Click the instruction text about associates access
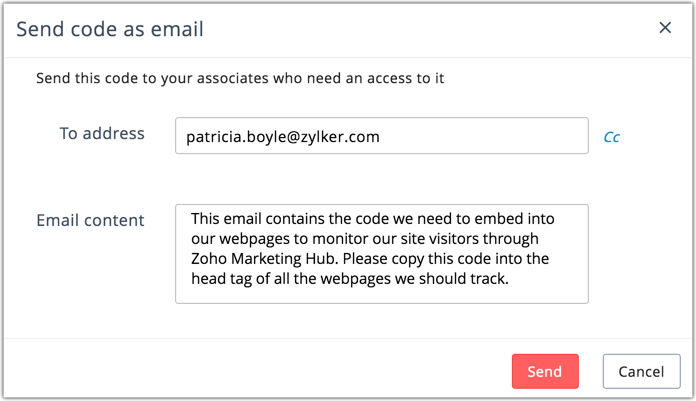This screenshot has height=401, width=696. [240, 77]
